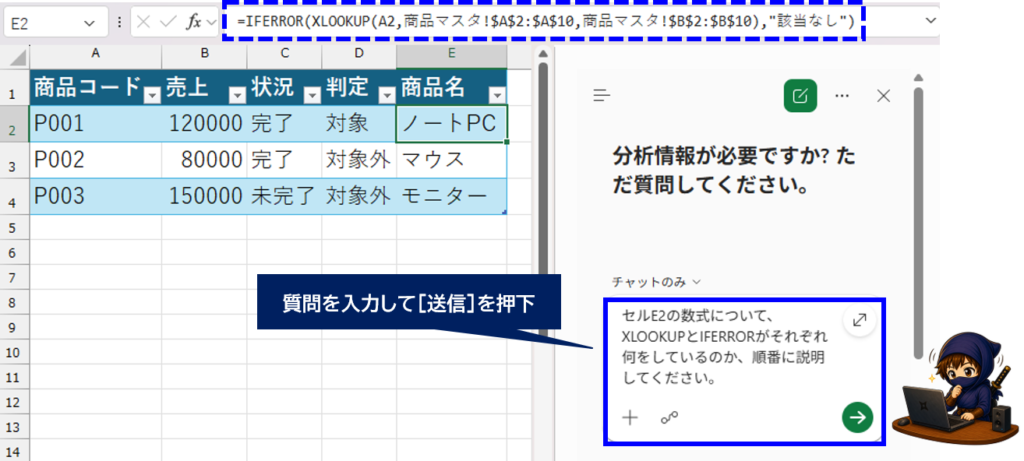Select cell containing P002
The width and height of the screenshot is (1024, 461).
tap(95, 159)
